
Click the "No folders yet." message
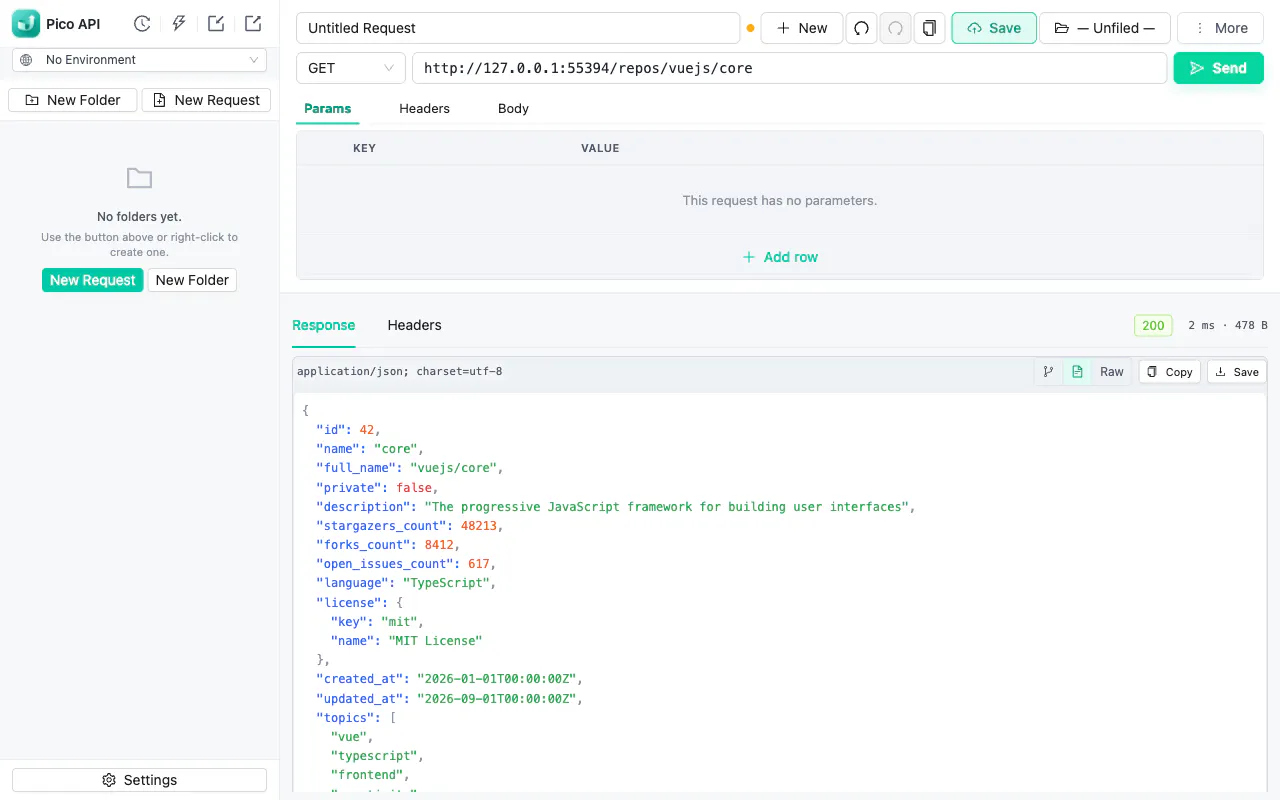click(139, 217)
